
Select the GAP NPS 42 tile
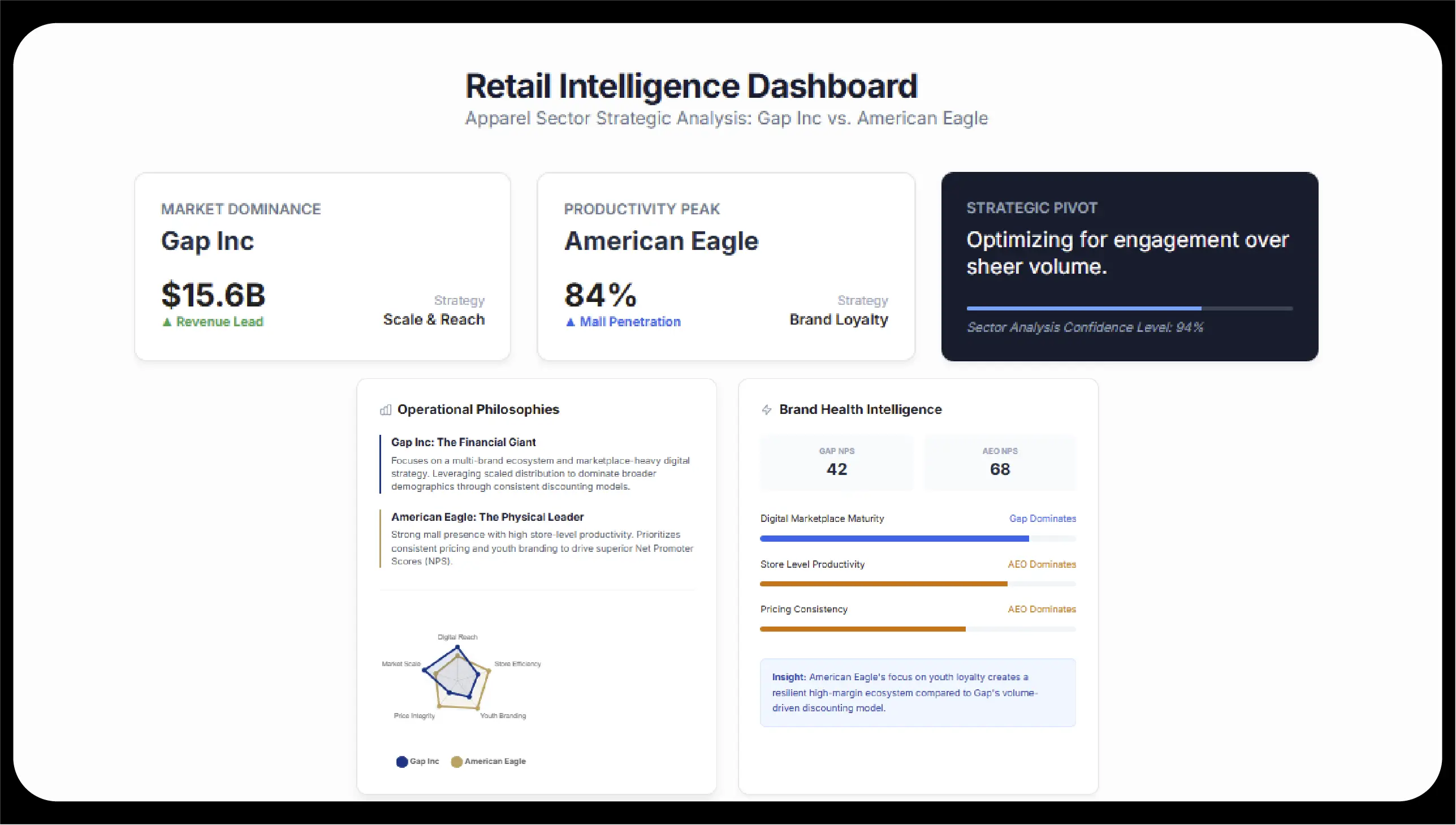click(x=836, y=462)
